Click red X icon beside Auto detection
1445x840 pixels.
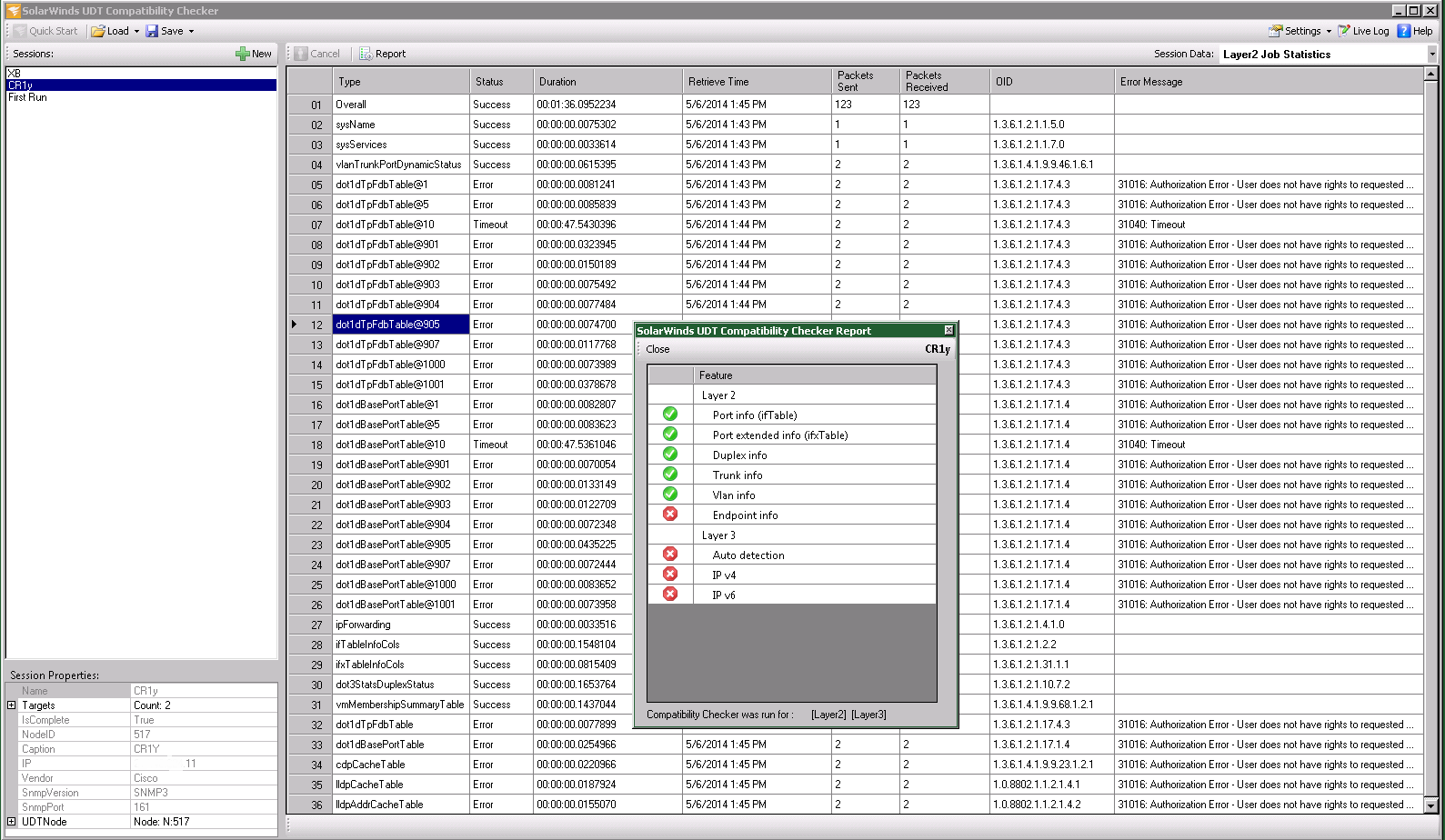(670, 554)
